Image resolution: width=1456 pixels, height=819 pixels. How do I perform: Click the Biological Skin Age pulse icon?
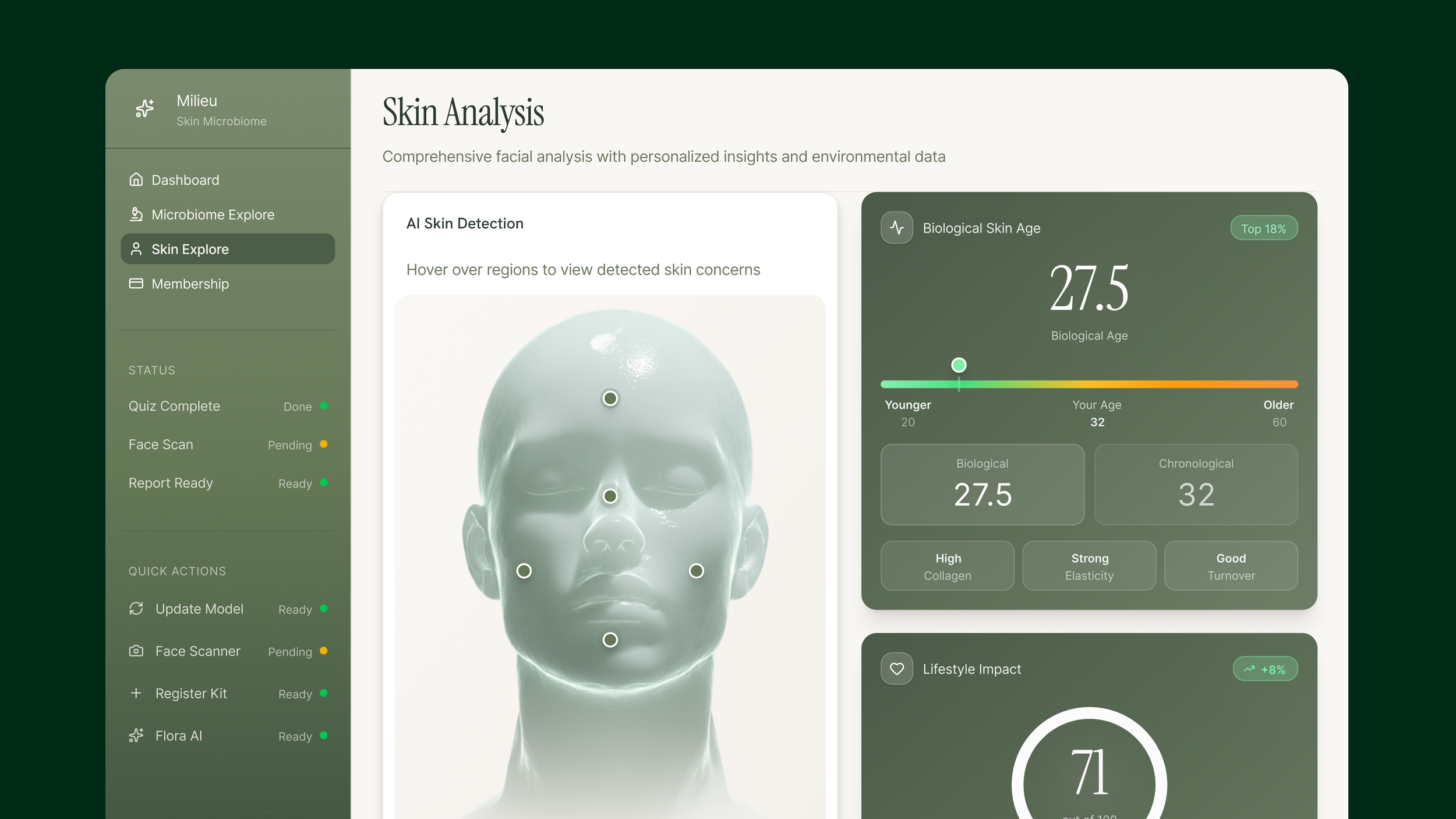click(896, 228)
